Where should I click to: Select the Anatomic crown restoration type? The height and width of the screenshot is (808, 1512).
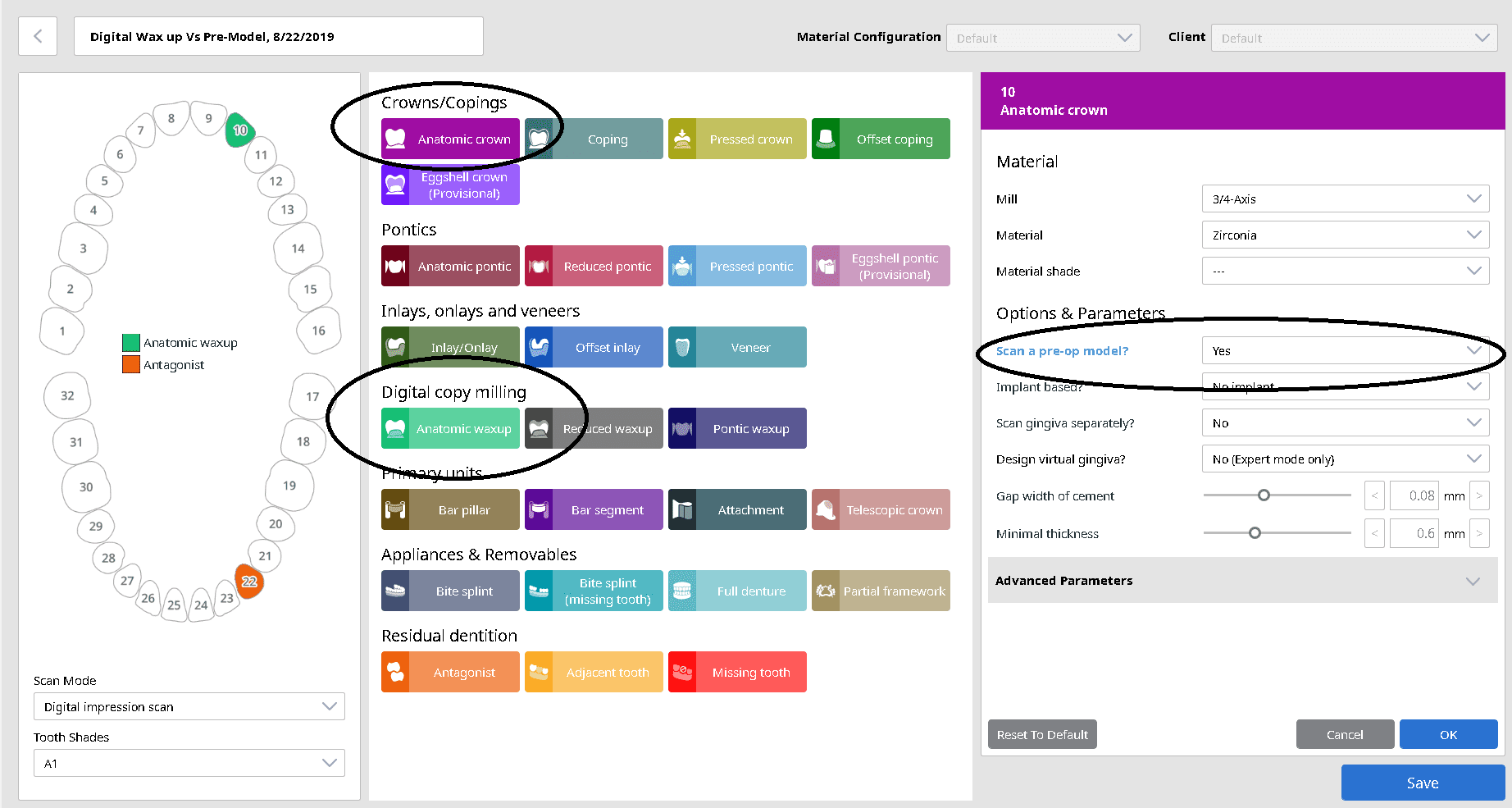[450, 139]
